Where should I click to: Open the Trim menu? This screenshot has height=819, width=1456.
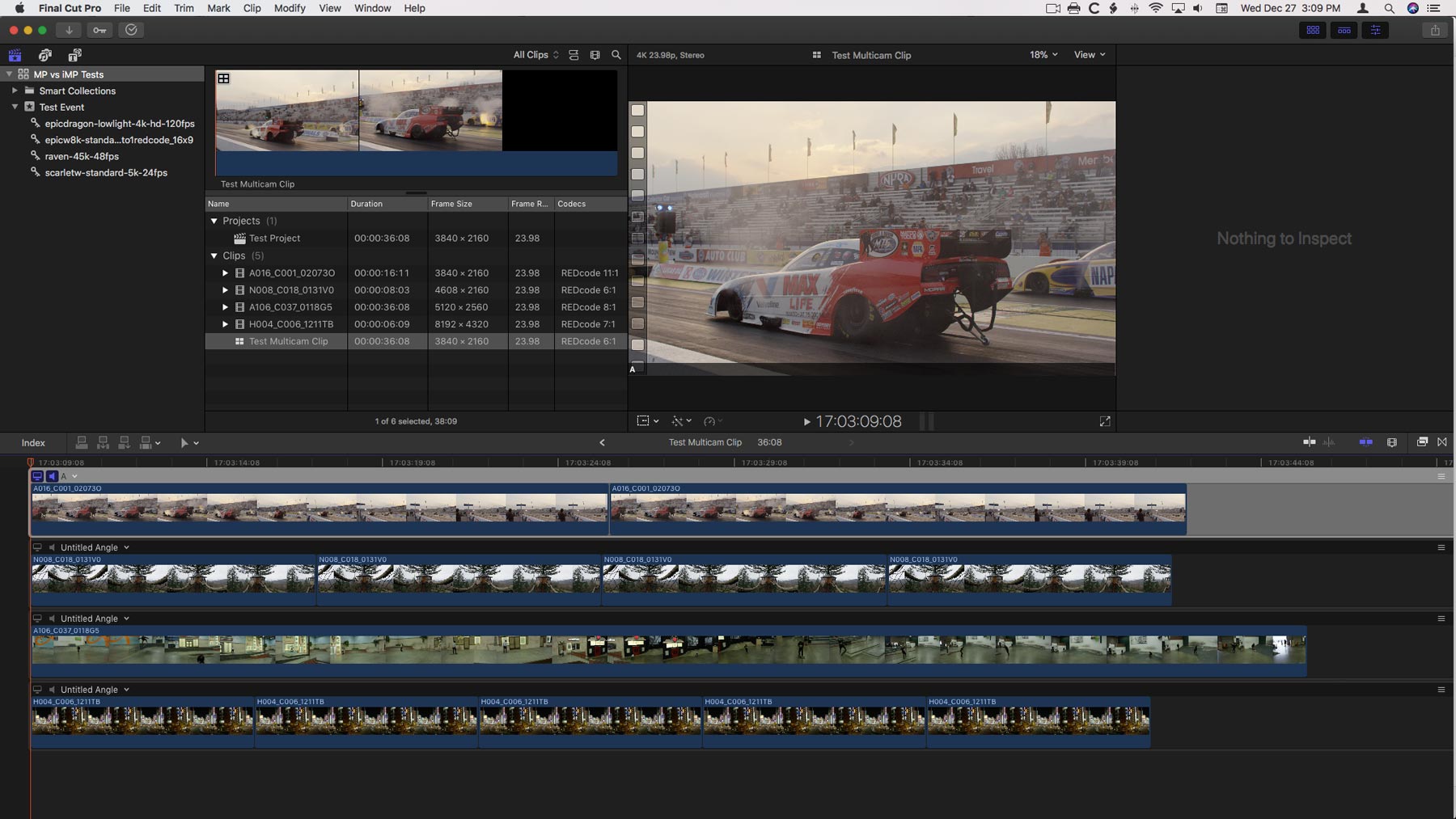(x=184, y=8)
